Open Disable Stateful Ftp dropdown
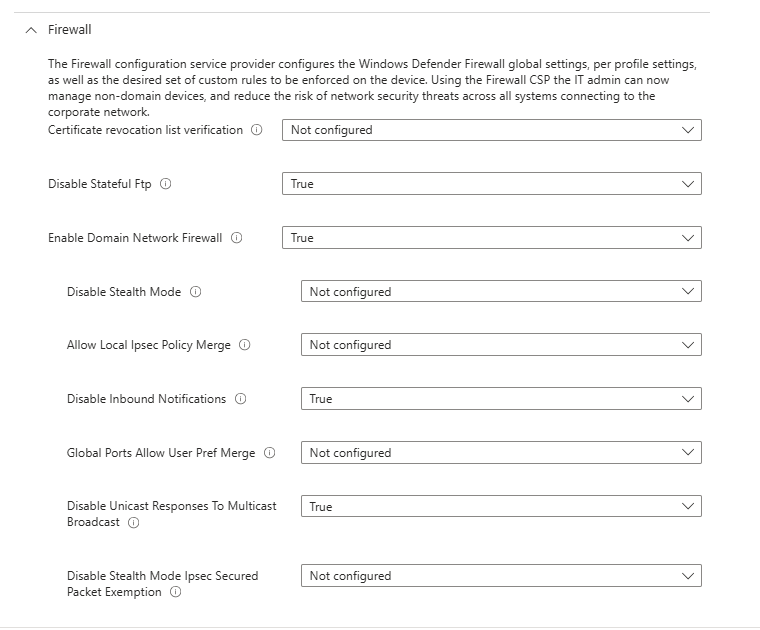This screenshot has width=760, height=630. tap(491, 184)
